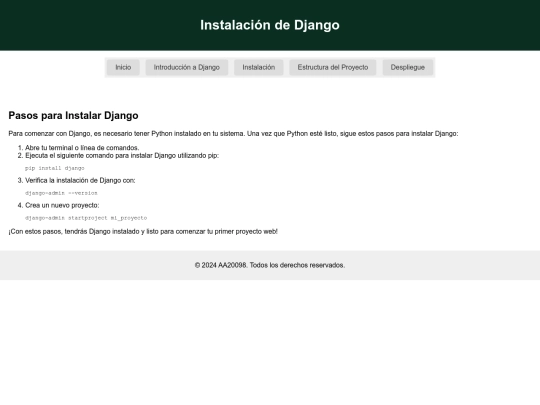Image resolution: width=540 pixels, height=405 pixels.
Task: Open Estructura del Proyecto section
Action: click(333, 67)
